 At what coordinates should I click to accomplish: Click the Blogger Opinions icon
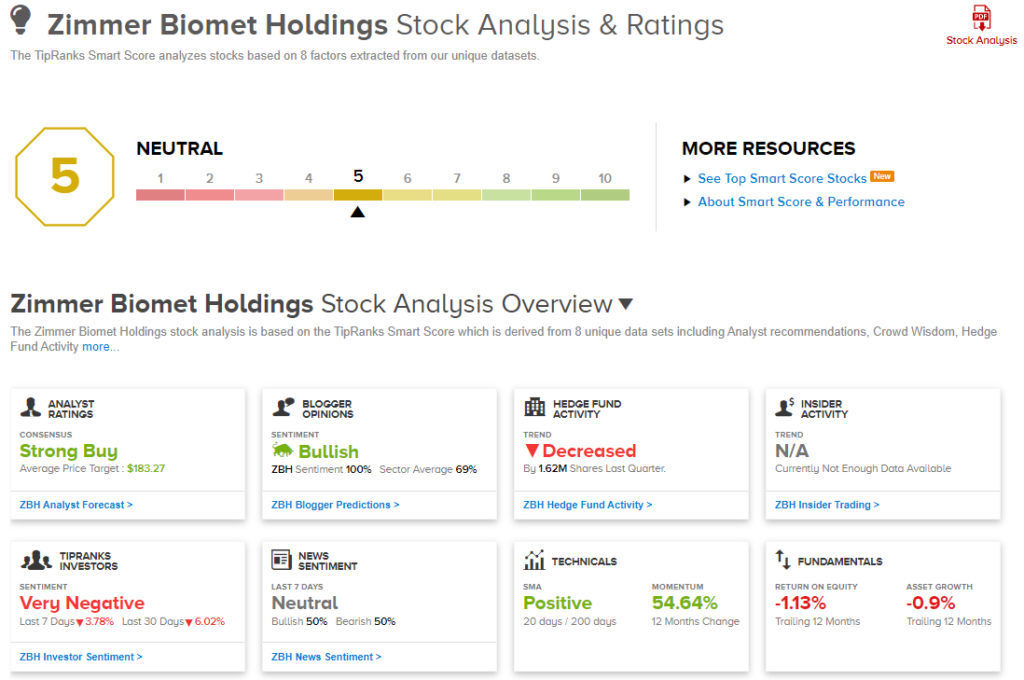point(284,408)
